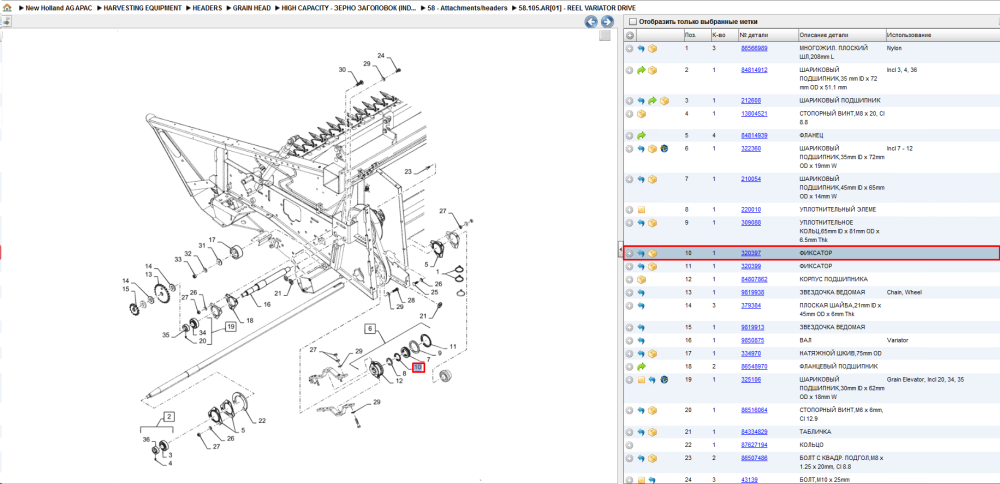This screenshot has width=1000, height=484.
Task: Click green arrow icon in row 212608
Action: pyautogui.click(x=652, y=101)
